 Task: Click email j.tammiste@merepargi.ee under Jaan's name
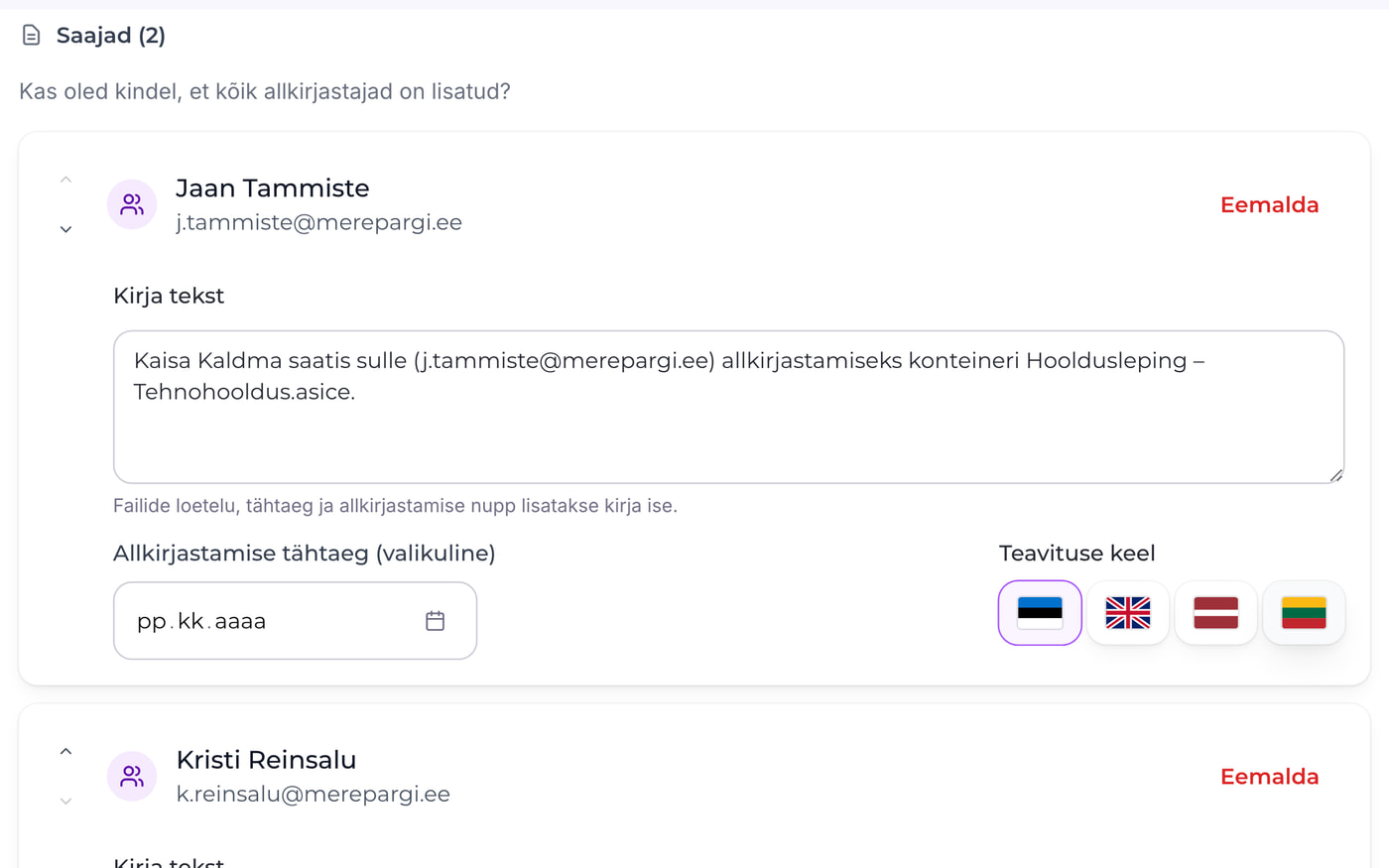(x=319, y=222)
